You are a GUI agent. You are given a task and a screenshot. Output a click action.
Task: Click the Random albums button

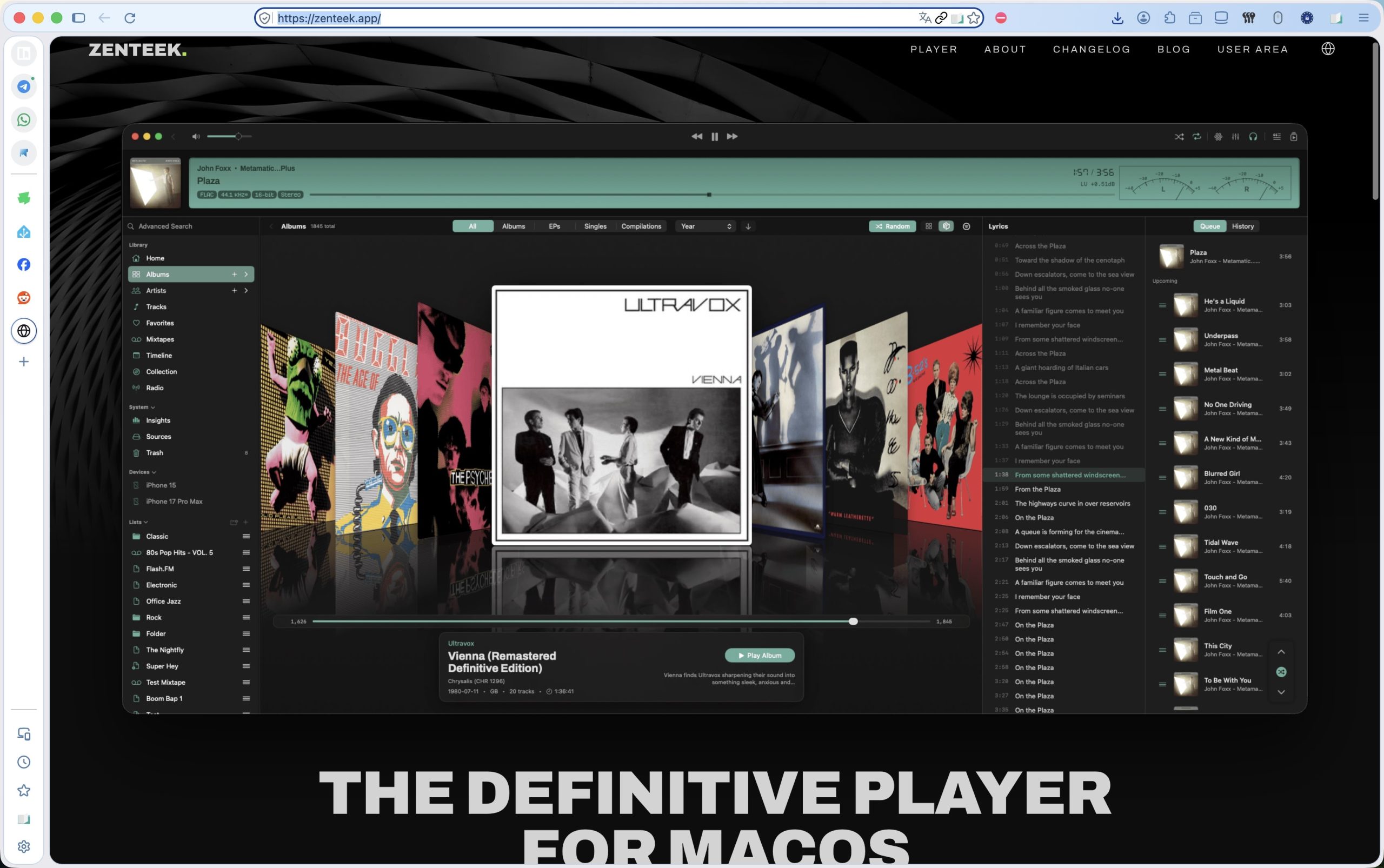[x=893, y=226]
